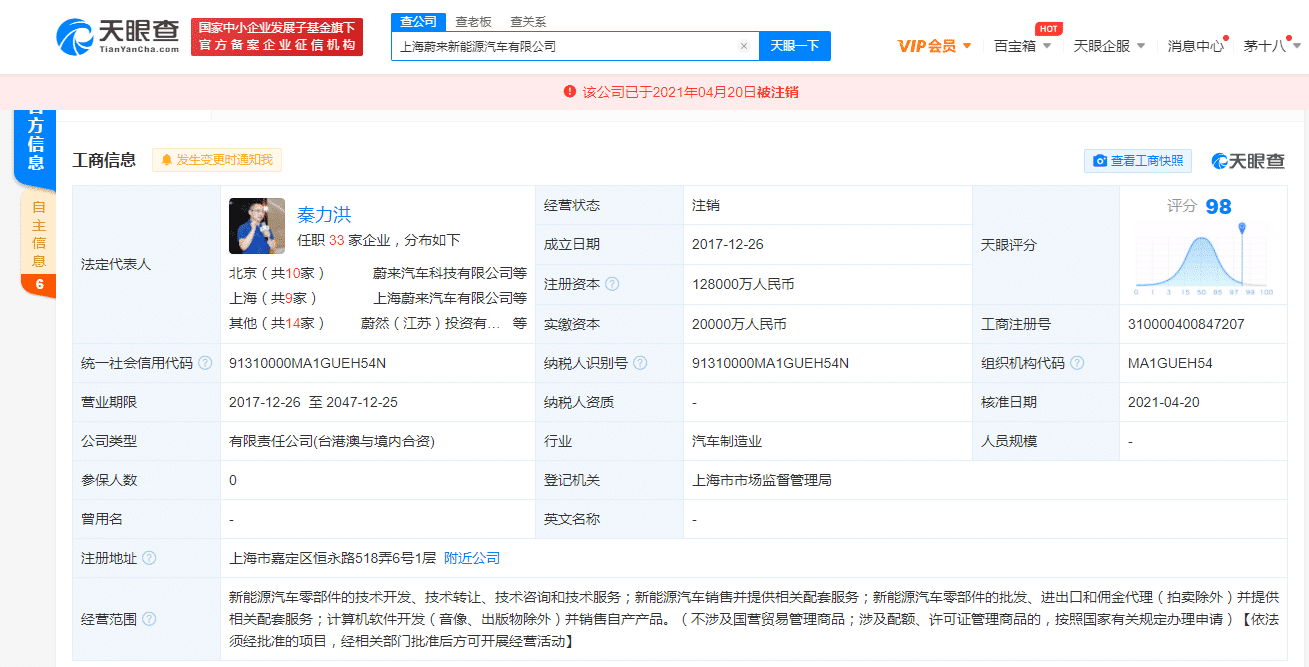Switch to 查老板 search tab
The width and height of the screenshot is (1309, 667).
(473, 22)
